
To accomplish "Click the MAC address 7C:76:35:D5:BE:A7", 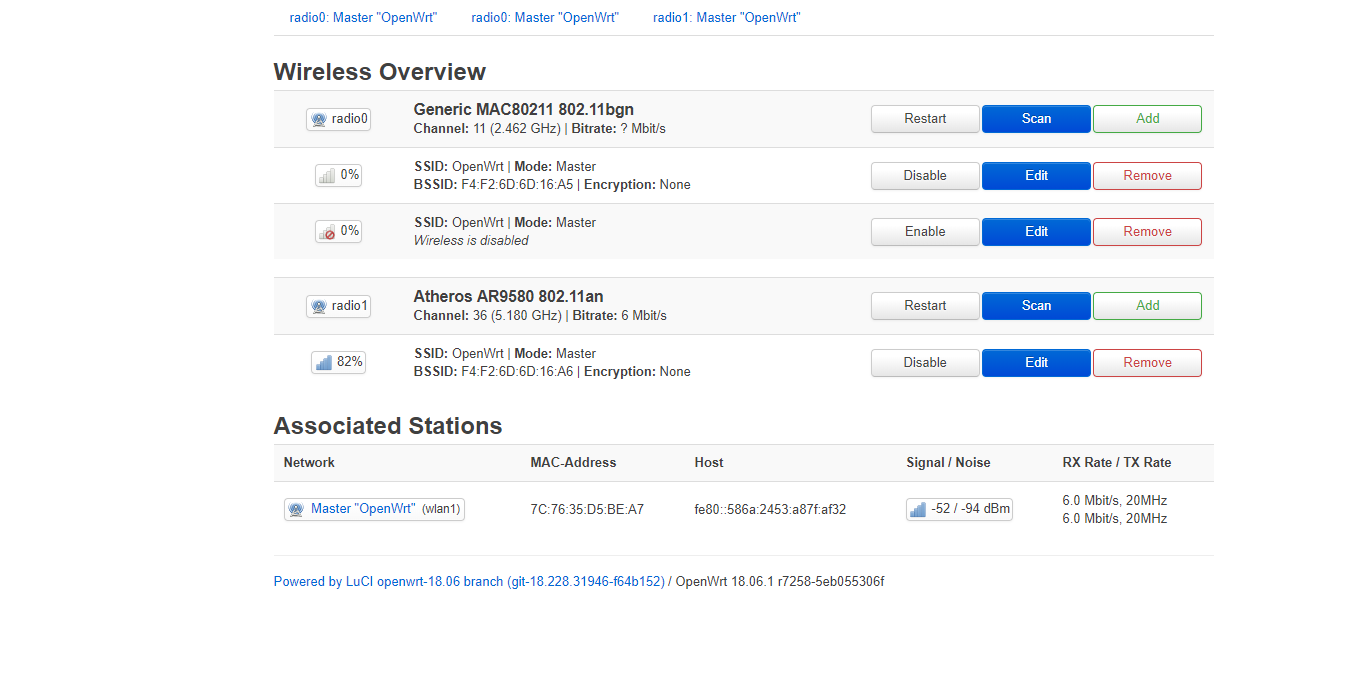I will 587,509.
